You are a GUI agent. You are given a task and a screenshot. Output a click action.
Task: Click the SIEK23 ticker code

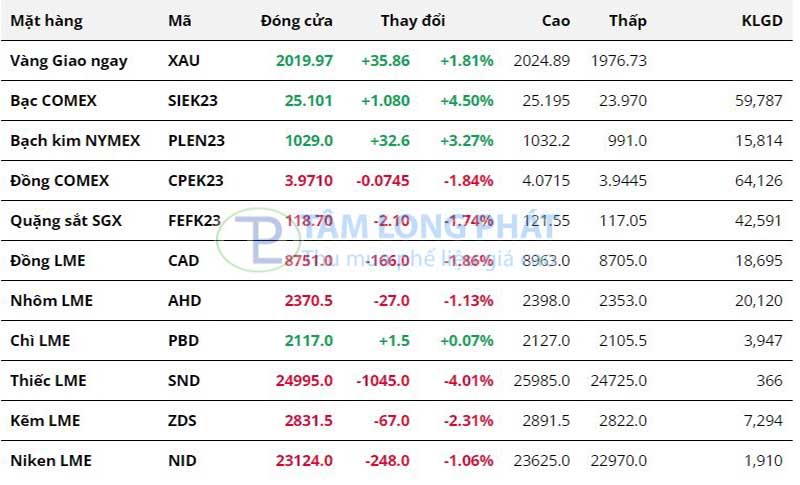(193, 101)
